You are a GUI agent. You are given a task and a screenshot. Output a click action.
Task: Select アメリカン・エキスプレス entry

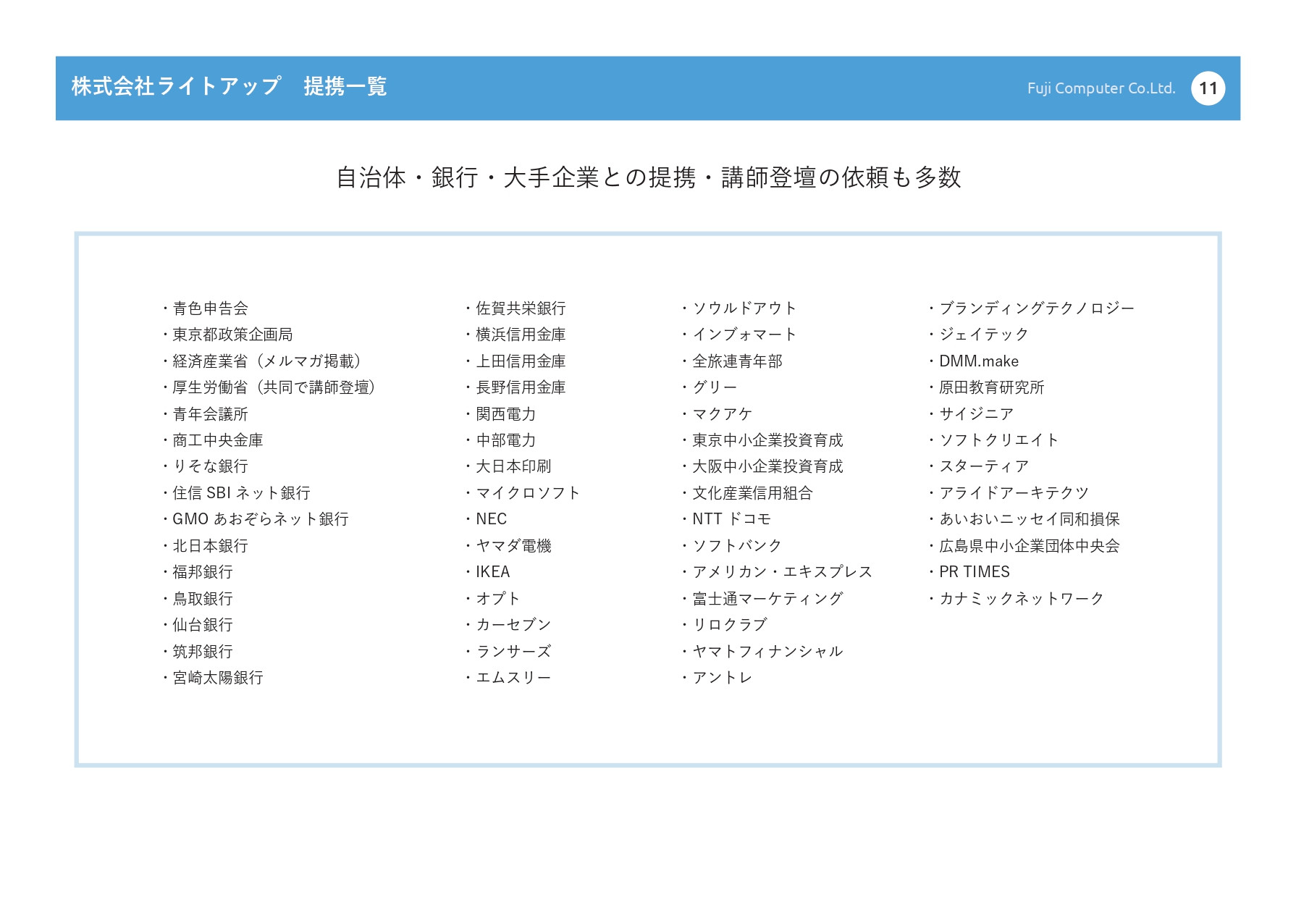777,572
